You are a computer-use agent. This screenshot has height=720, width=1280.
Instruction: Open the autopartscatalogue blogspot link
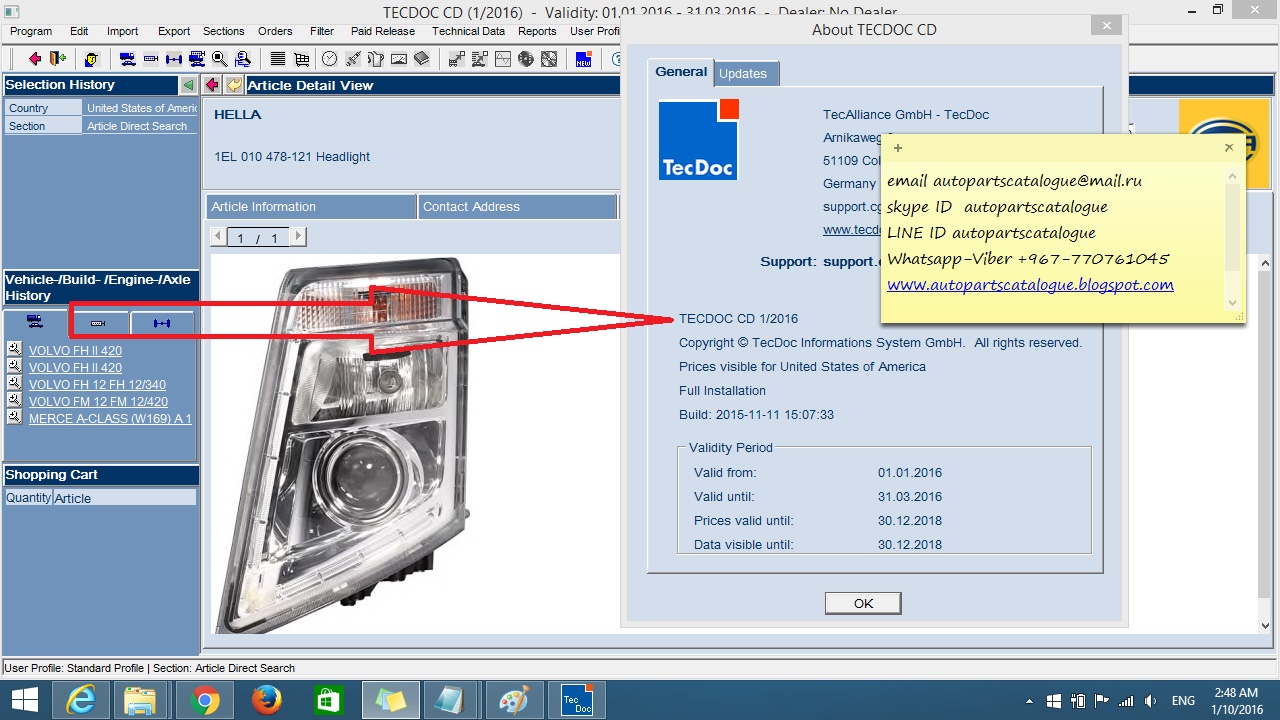(x=1029, y=284)
